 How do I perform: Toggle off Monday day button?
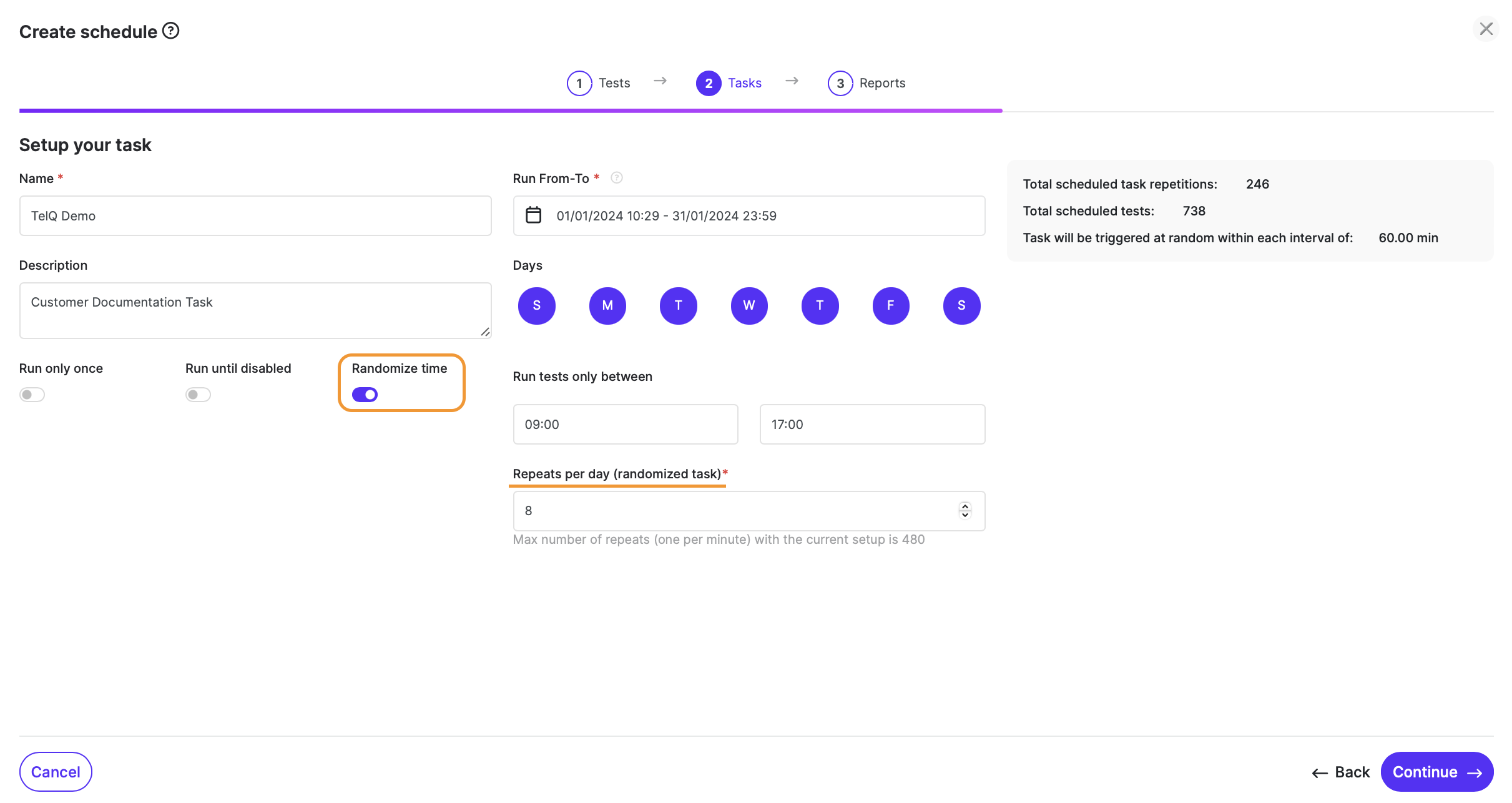607,305
